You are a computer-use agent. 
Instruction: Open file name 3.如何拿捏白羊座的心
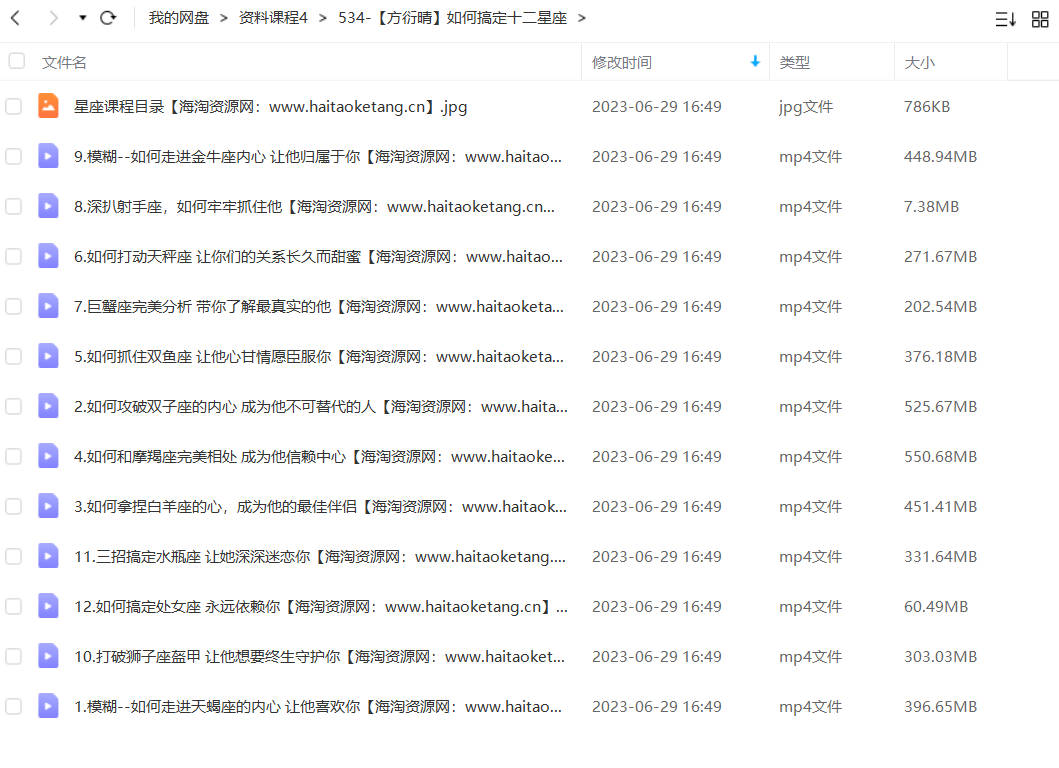320,507
